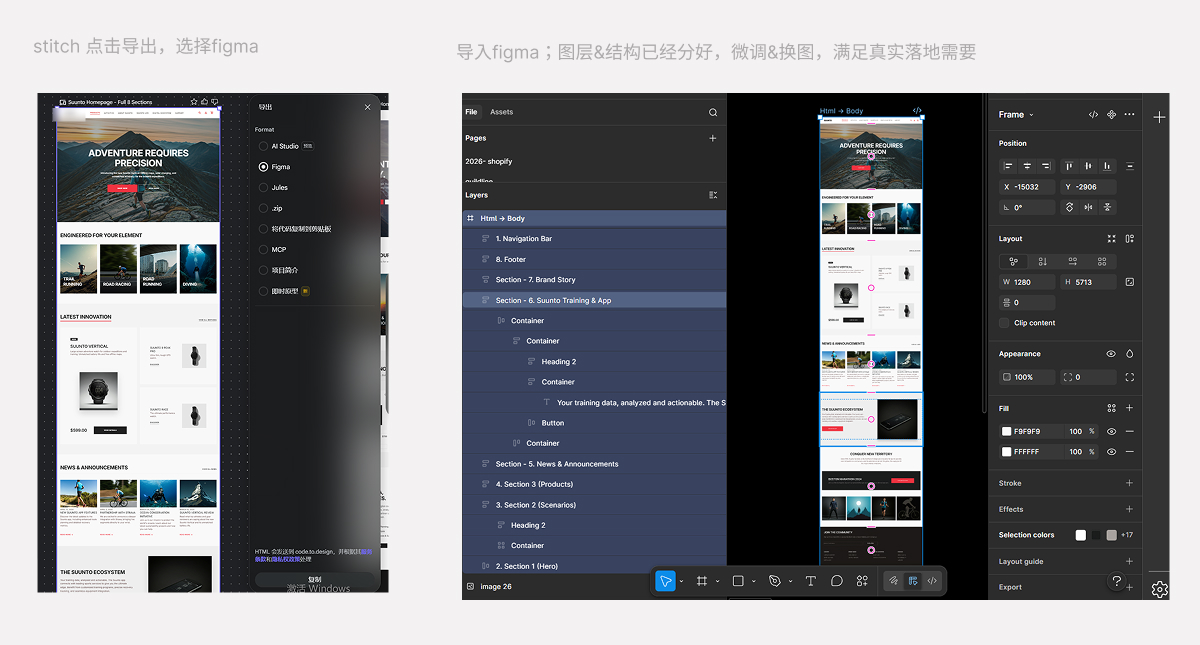Viewport: 1200px width, 645px height.
Task: Expand the Effects section with its plus
Action: pos(1129,509)
